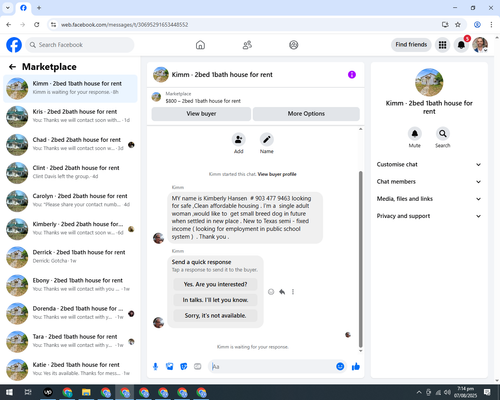
Task: Expand the Customise chat section
Action: [x=429, y=164]
